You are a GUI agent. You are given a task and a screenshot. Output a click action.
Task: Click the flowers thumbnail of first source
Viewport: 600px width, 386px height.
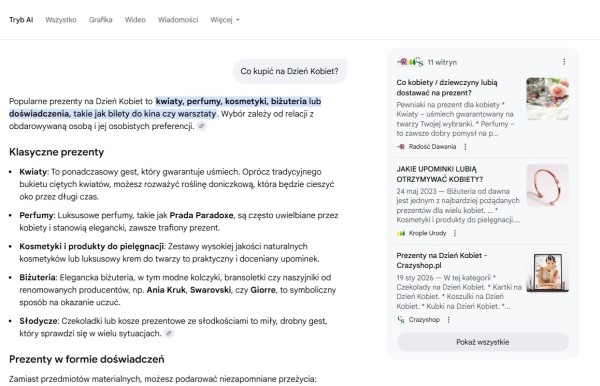click(x=547, y=99)
